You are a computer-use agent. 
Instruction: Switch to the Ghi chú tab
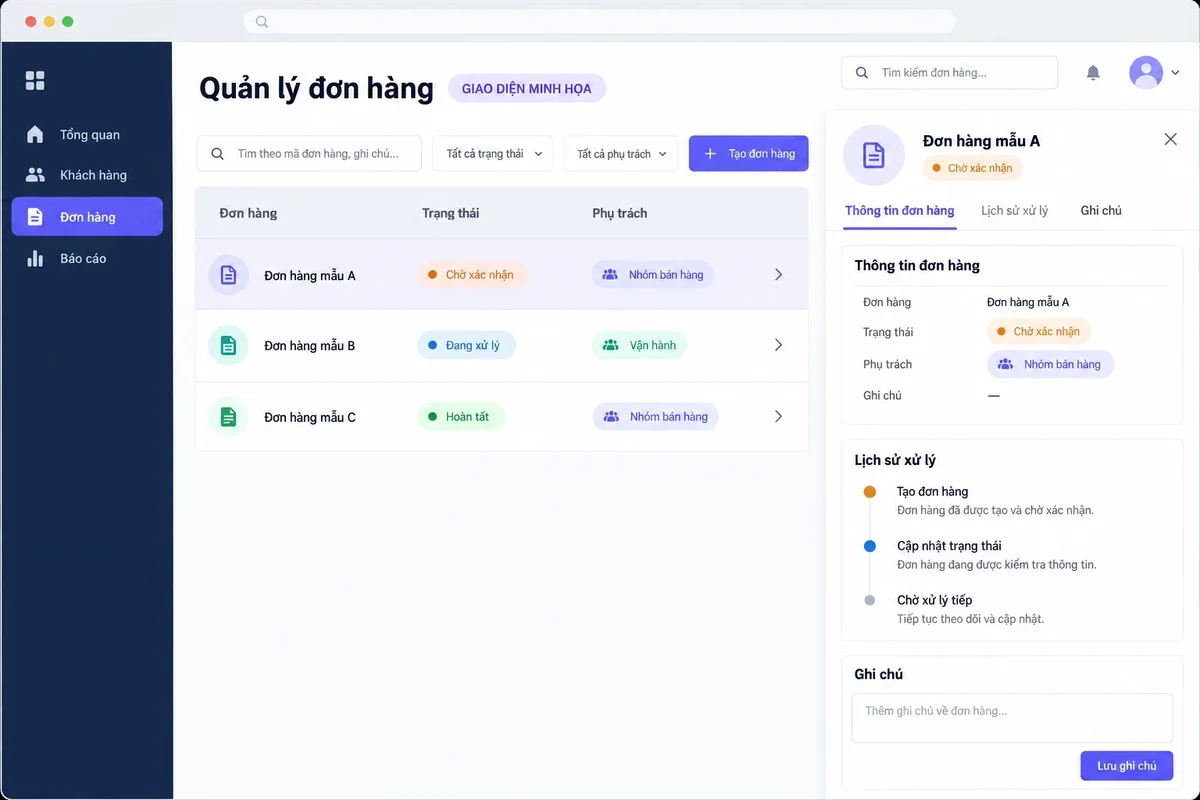click(x=1101, y=211)
